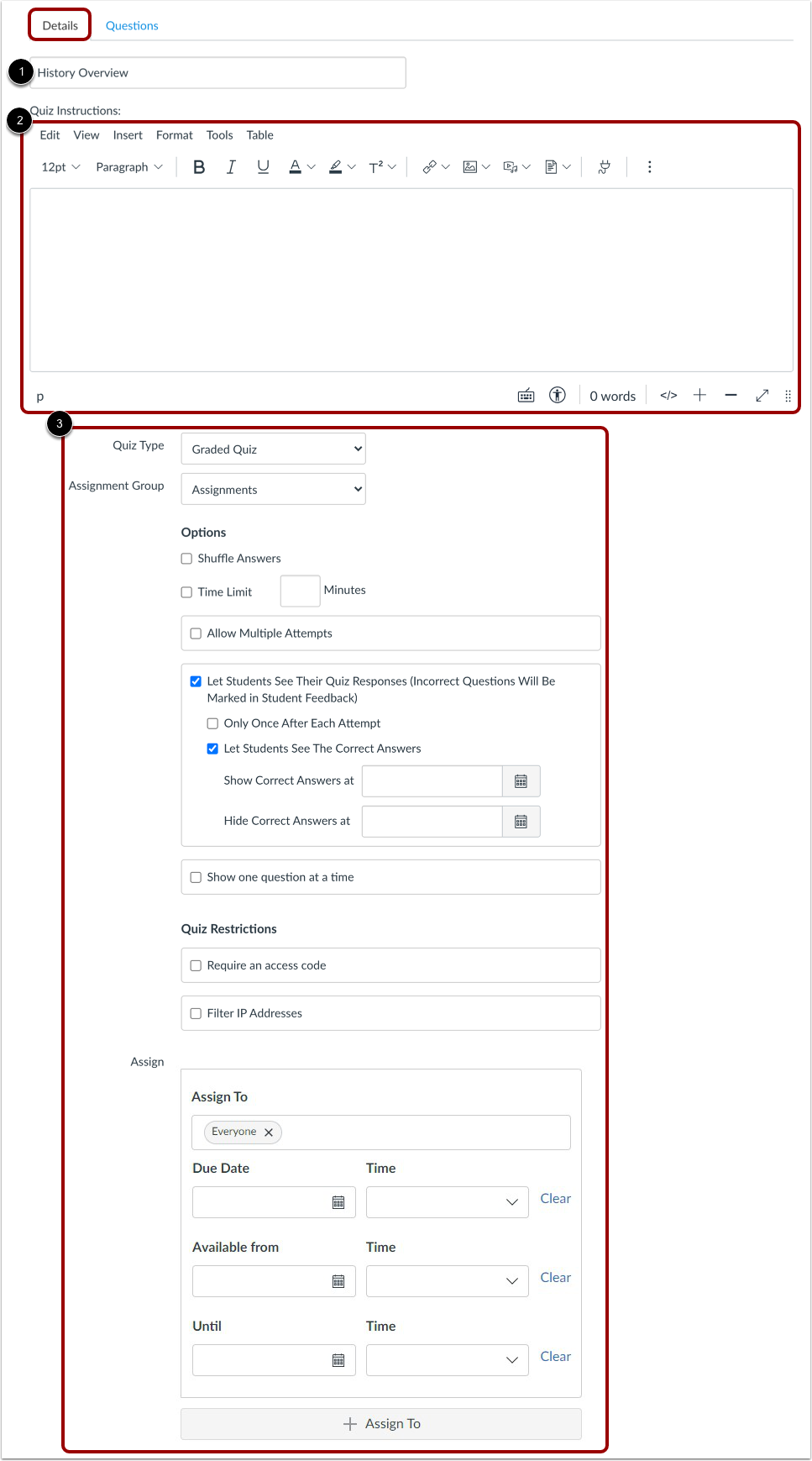Open the Available from calendar picker
Viewport: 812px width, 1461px height.
[x=338, y=1281]
